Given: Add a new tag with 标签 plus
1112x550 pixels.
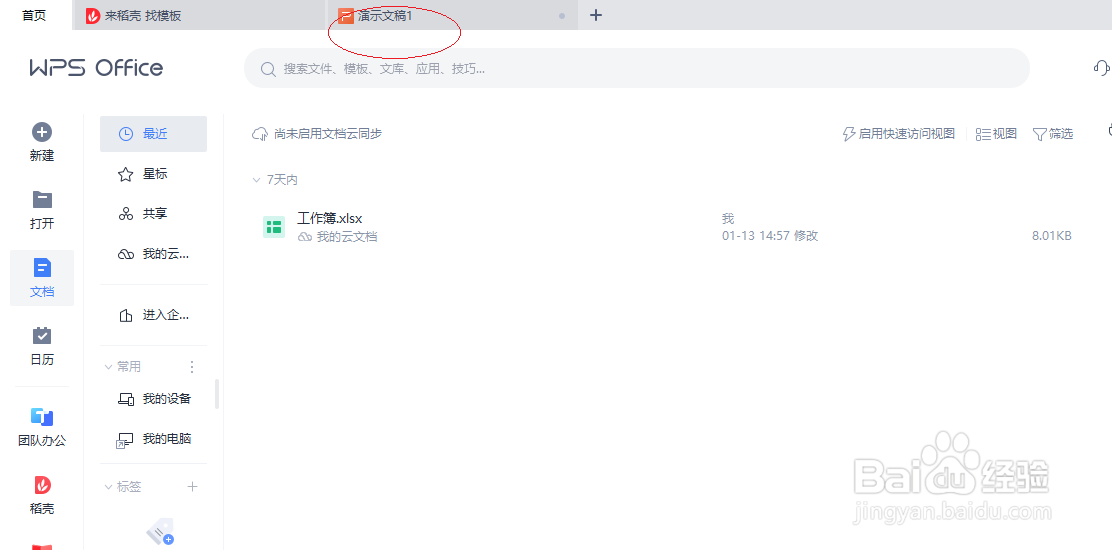Looking at the screenshot, I should [192, 487].
